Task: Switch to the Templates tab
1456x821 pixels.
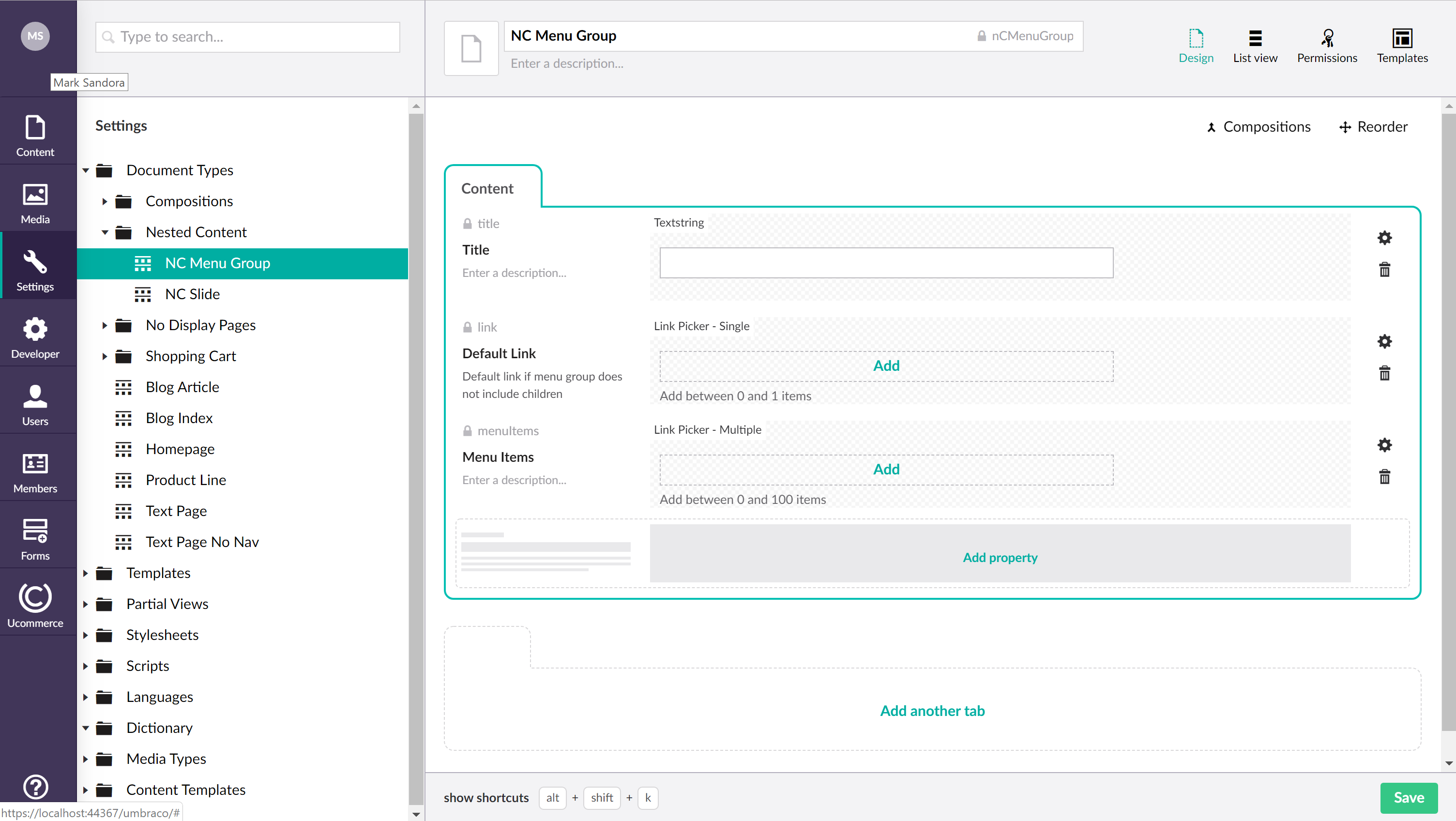Action: tap(1402, 46)
